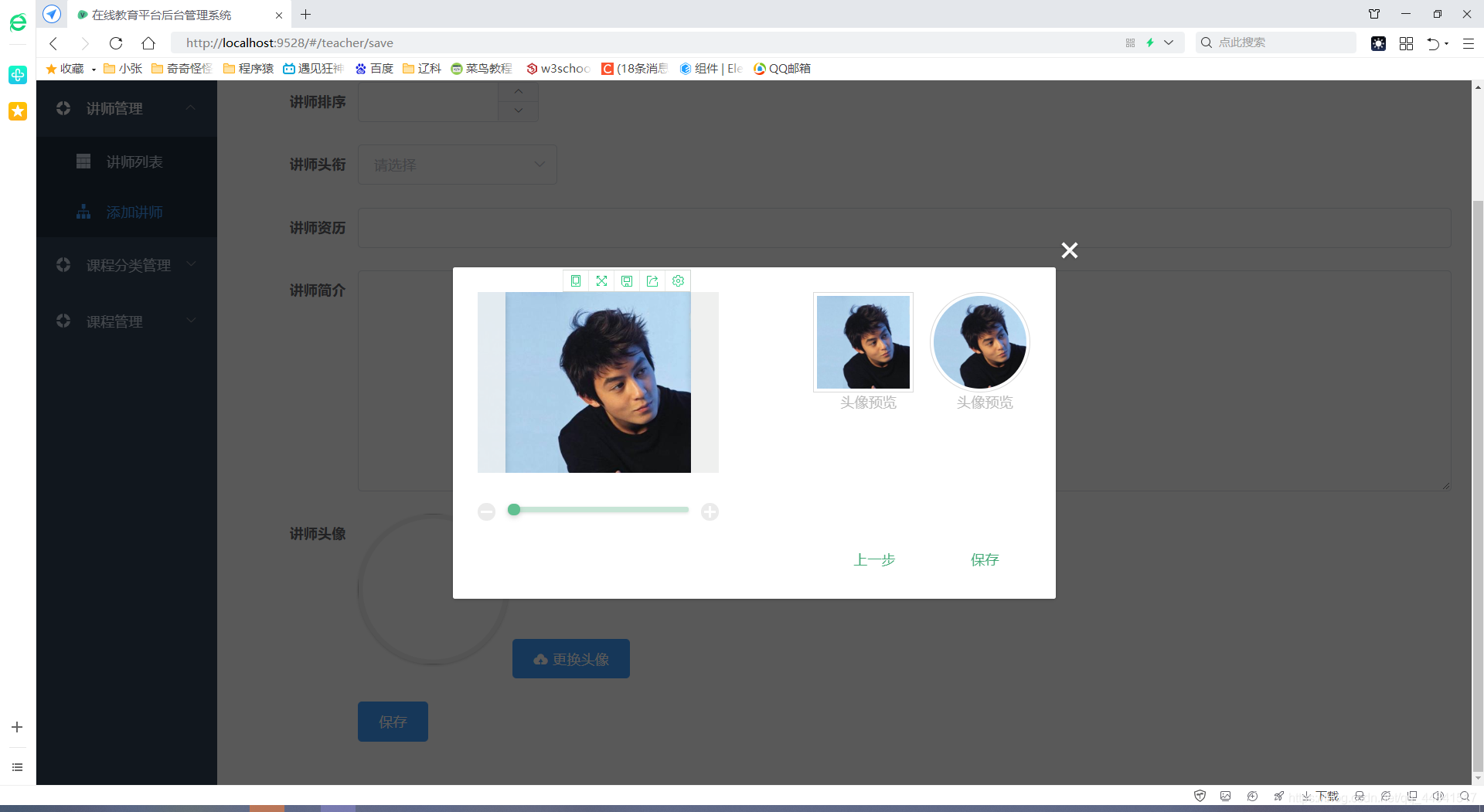Click the browser refresh button
Image resolution: width=1484 pixels, height=812 pixels.
[x=116, y=43]
